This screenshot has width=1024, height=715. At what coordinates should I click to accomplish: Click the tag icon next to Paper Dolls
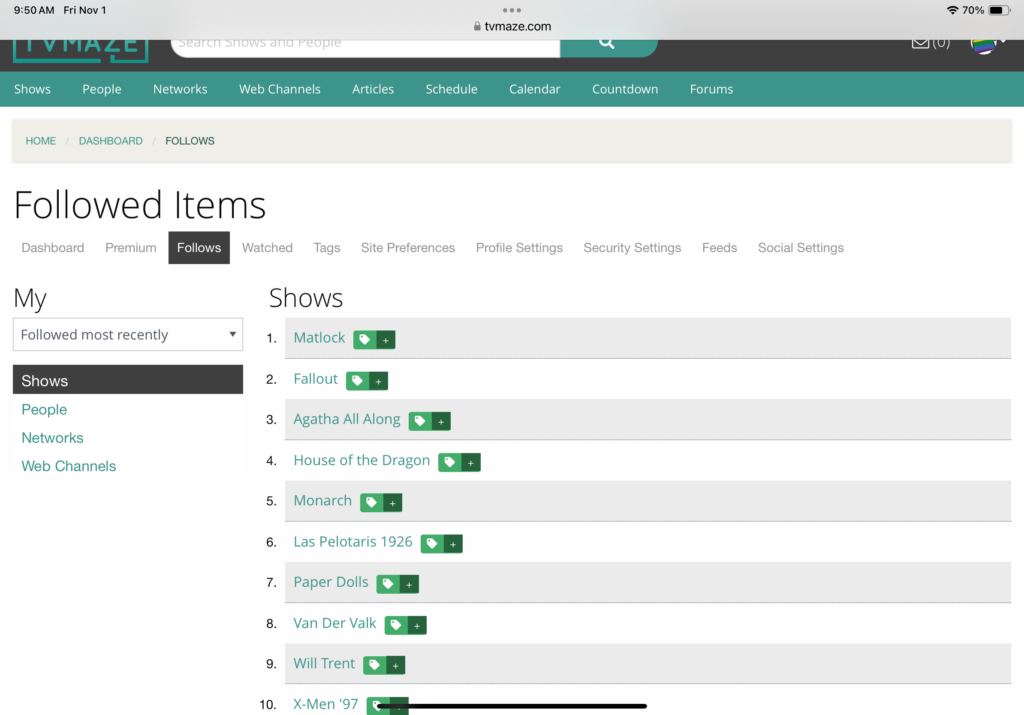point(387,584)
